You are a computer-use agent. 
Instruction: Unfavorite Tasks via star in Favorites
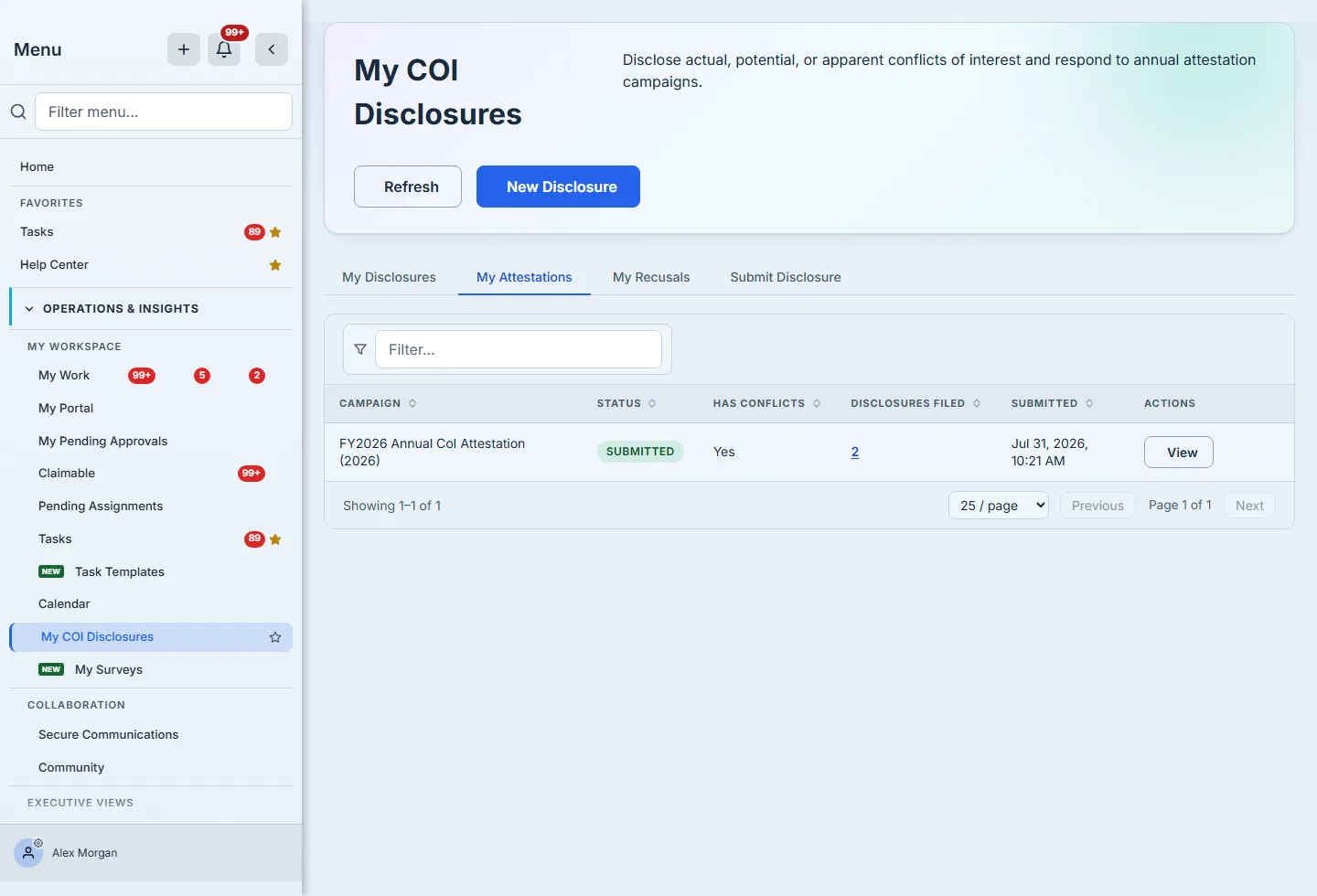[x=275, y=232]
